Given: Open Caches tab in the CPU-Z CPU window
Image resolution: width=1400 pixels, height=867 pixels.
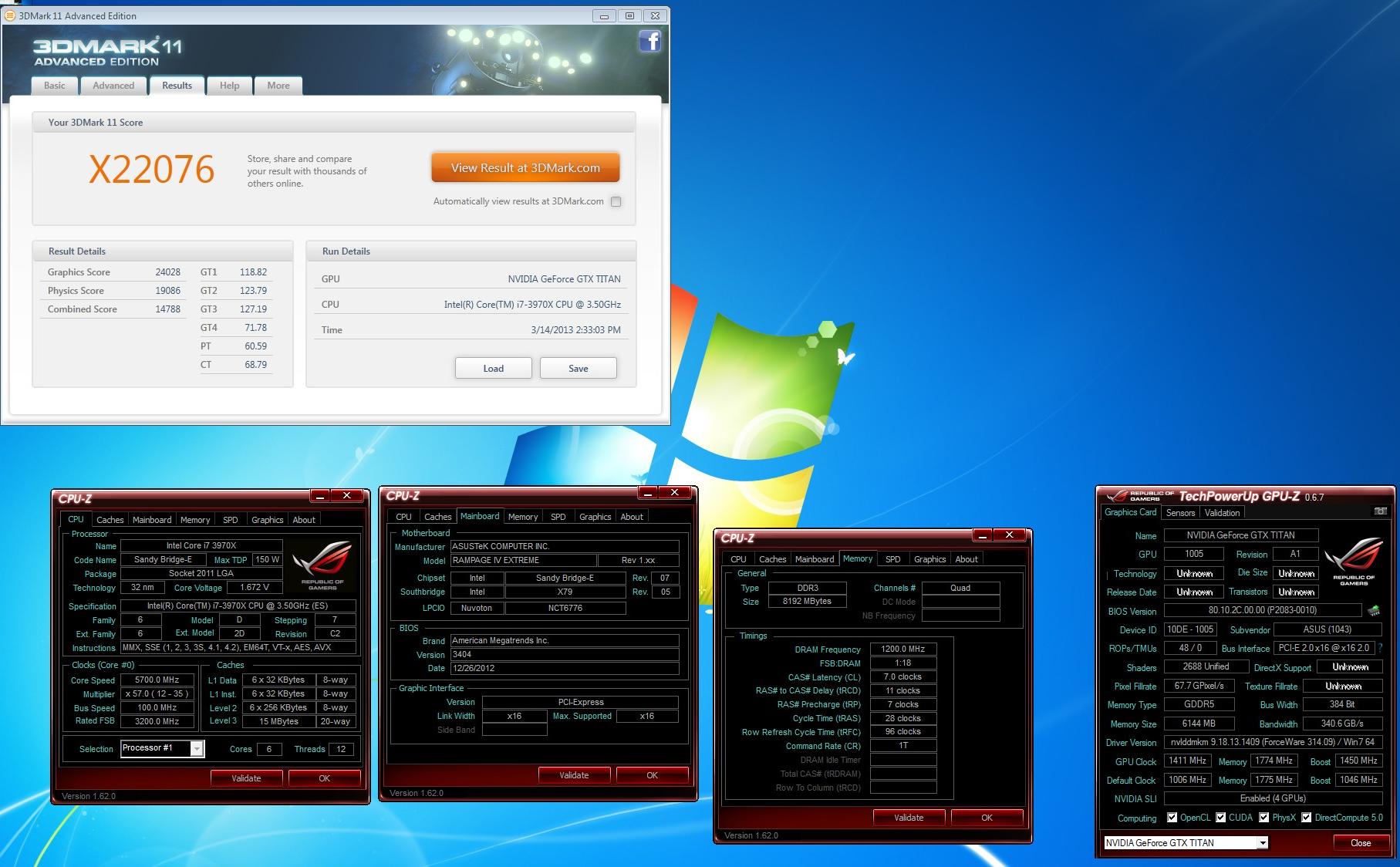Looking at the screenshot, I should [x=110, y=520].
